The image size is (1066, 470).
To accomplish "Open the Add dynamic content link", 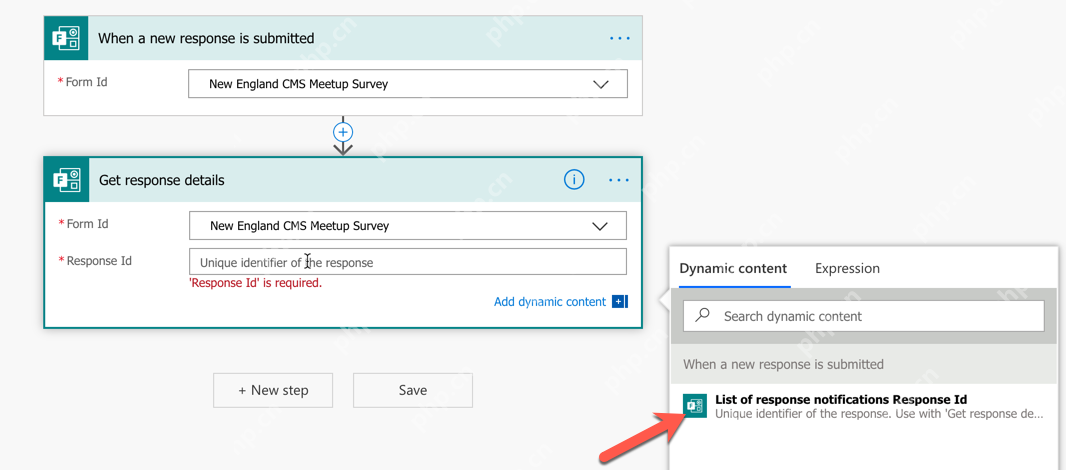I will click(x=549, y=302).
